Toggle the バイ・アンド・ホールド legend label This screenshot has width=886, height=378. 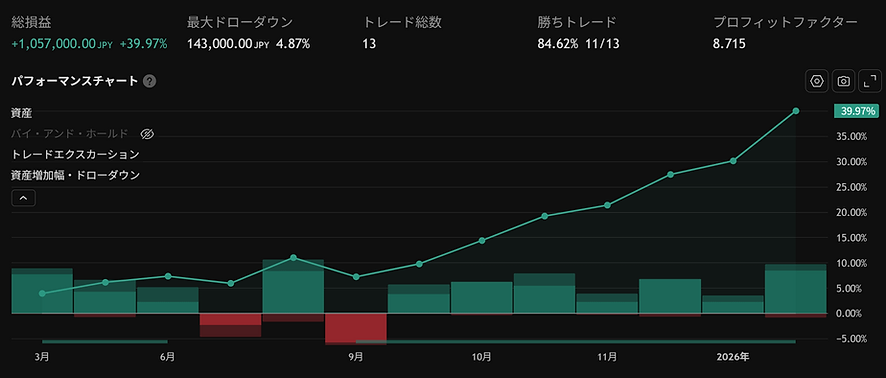[x=70, y=134]
